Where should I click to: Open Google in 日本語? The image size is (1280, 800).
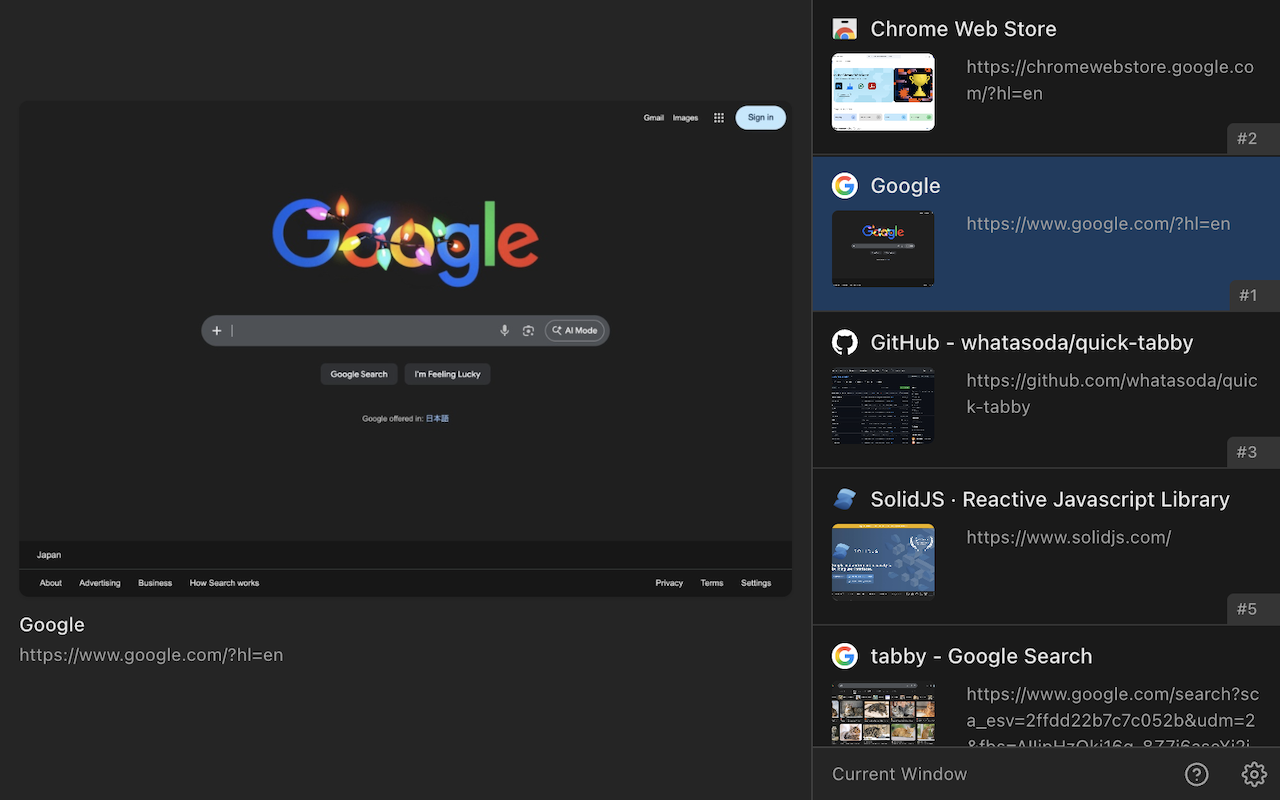tap(436, 418)
